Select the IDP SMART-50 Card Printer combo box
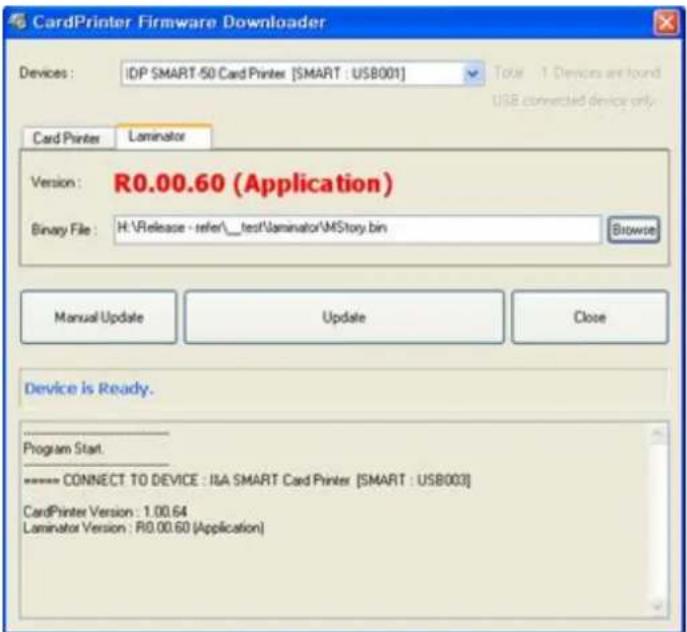 (302, 73)
